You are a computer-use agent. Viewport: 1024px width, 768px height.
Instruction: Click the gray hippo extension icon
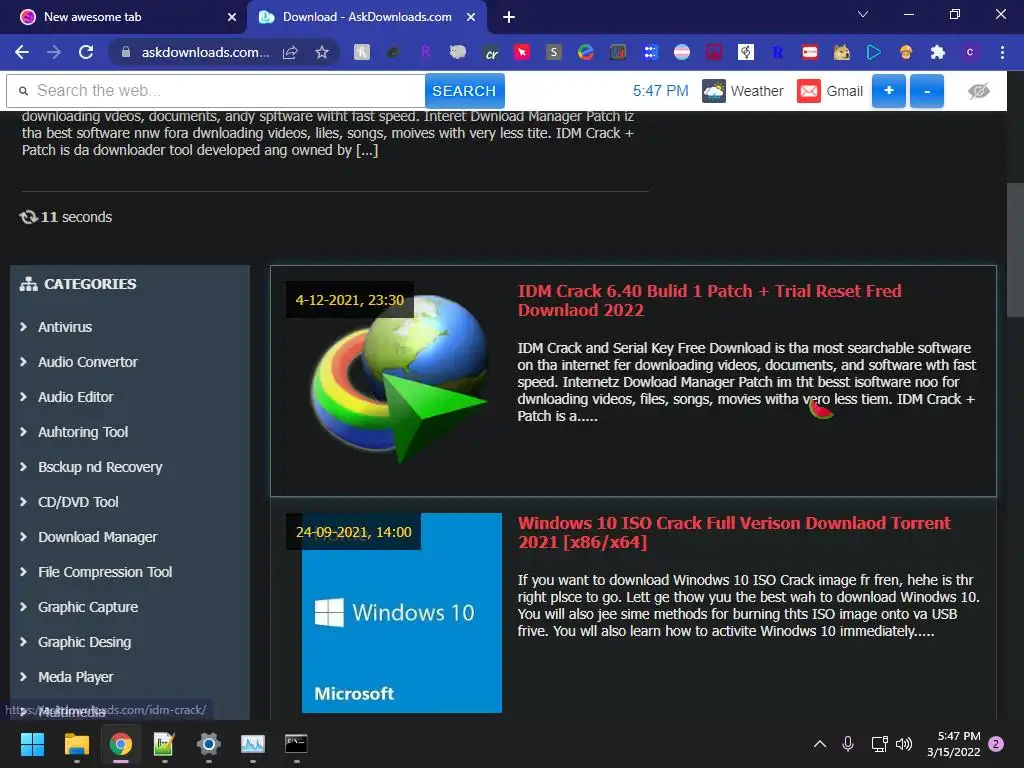pyautogui.click(x=458, y=52)
